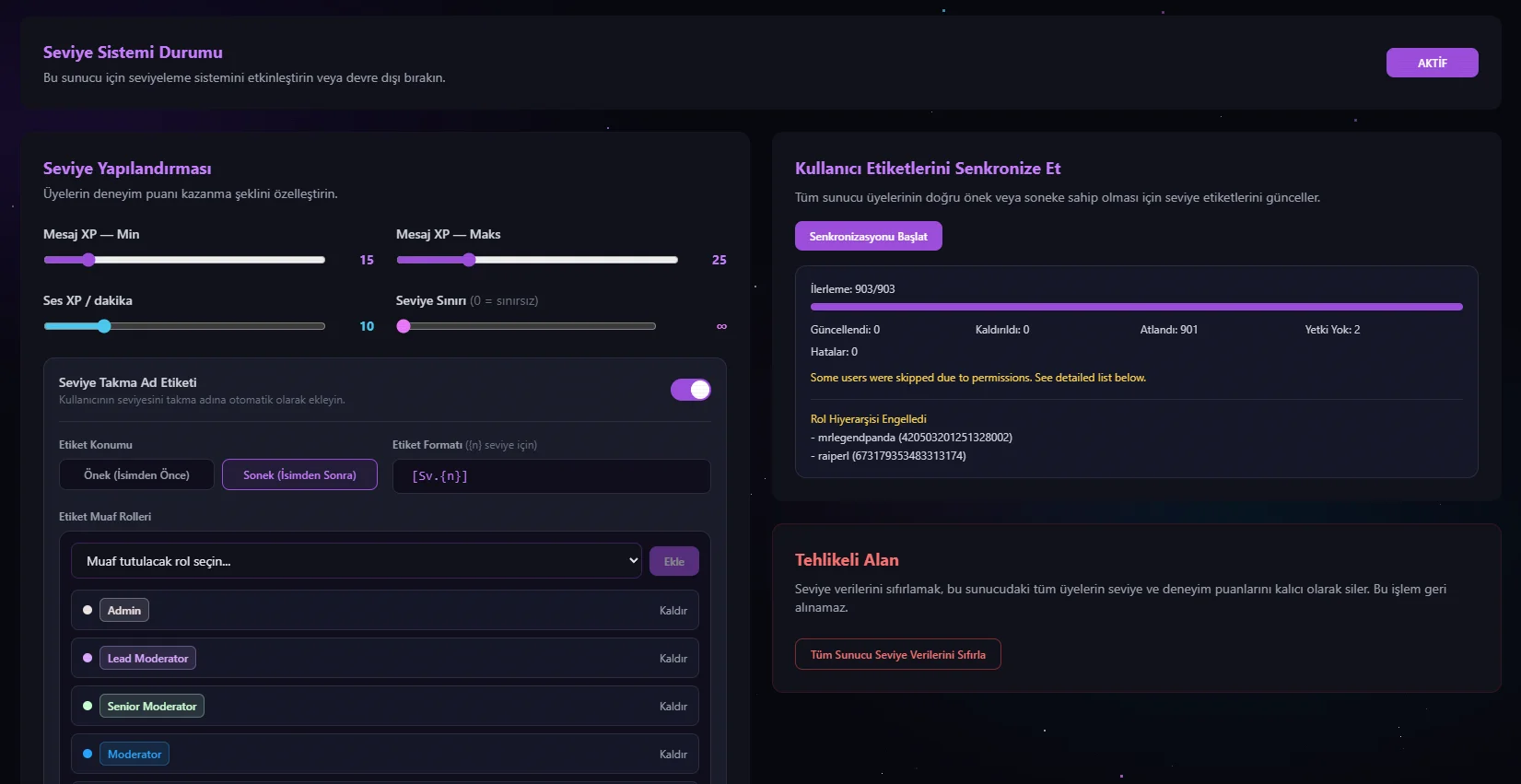Click the mrlegendpanda user entry
Screen dimensions: 1521x784
tap(911, 438)
